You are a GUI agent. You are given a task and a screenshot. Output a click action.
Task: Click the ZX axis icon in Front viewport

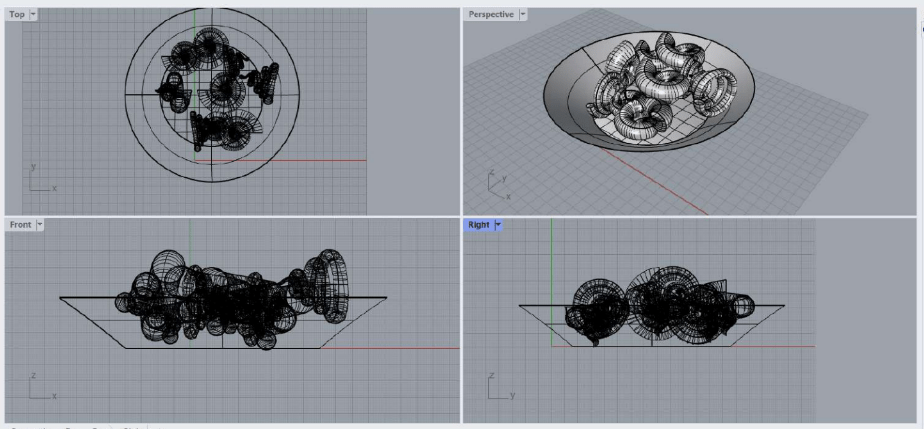click(x=40, y=387)
